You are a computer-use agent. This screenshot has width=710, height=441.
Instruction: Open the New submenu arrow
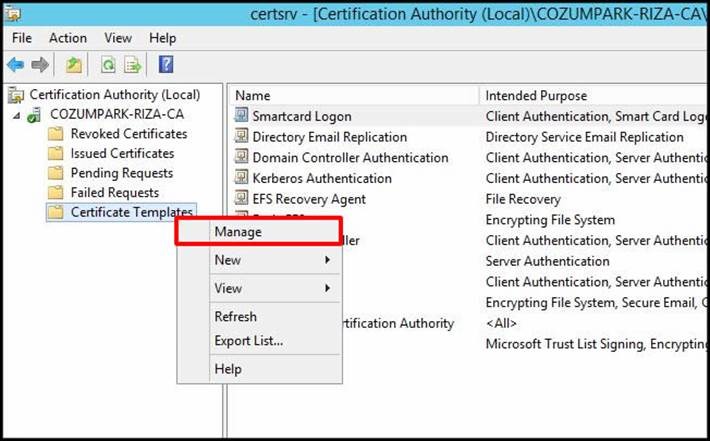pos(327,260)
